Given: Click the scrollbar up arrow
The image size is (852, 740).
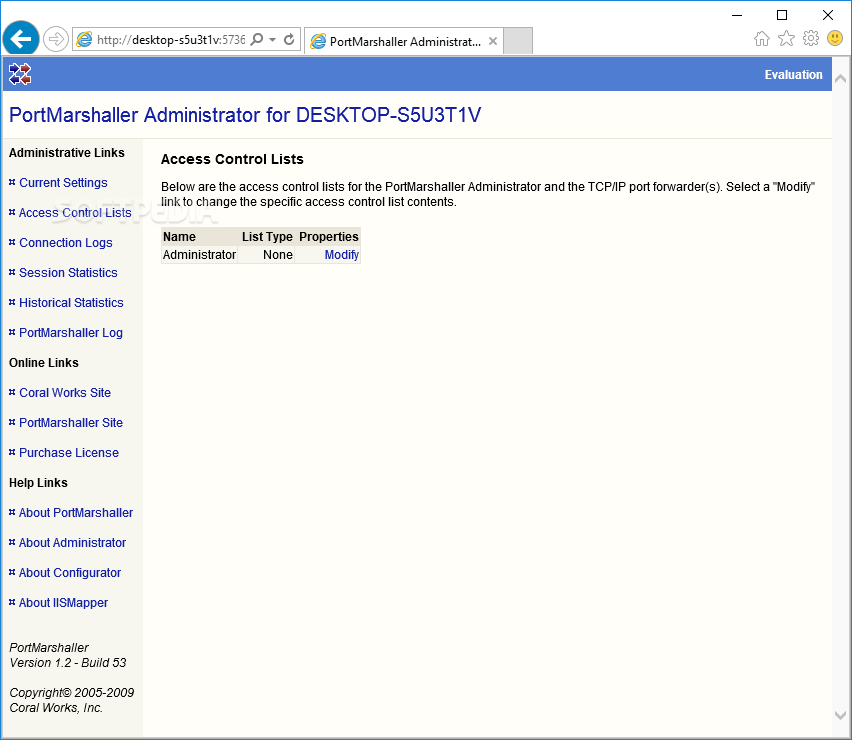Looking at the screenshot, I should pyautogui.click(x=840, y=79).
